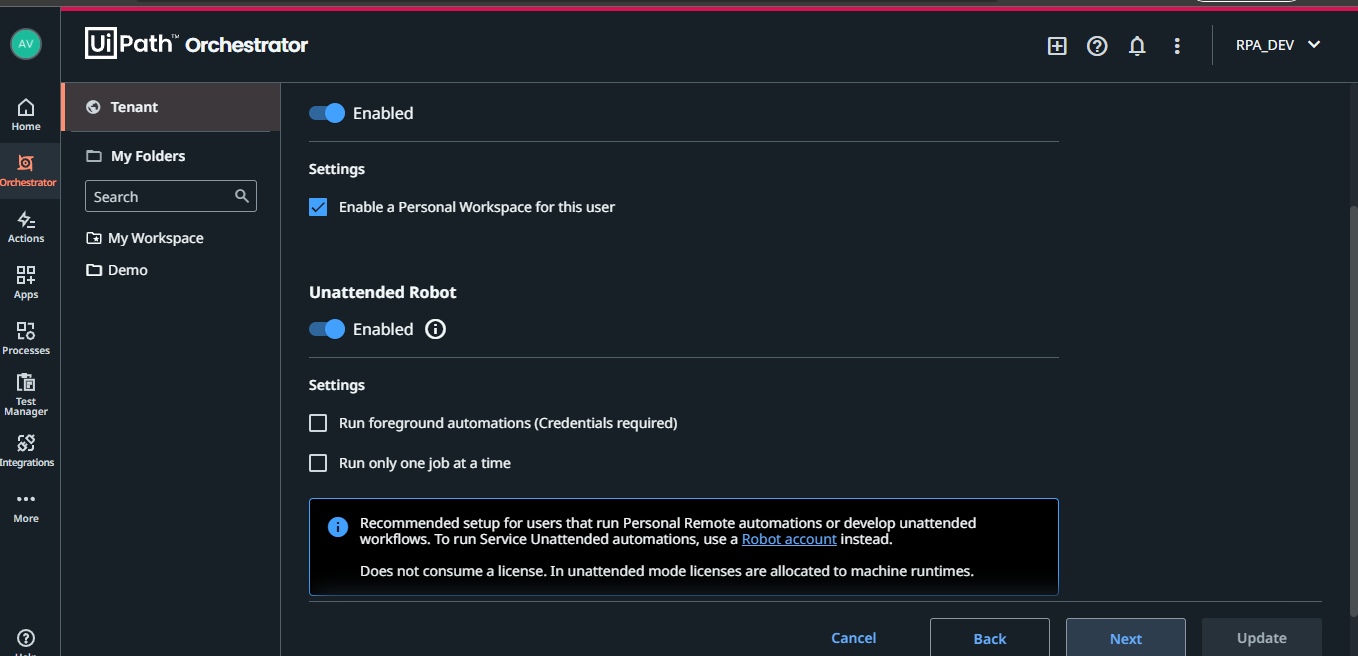Open the help question mark icon in header

pos(1097,46)
